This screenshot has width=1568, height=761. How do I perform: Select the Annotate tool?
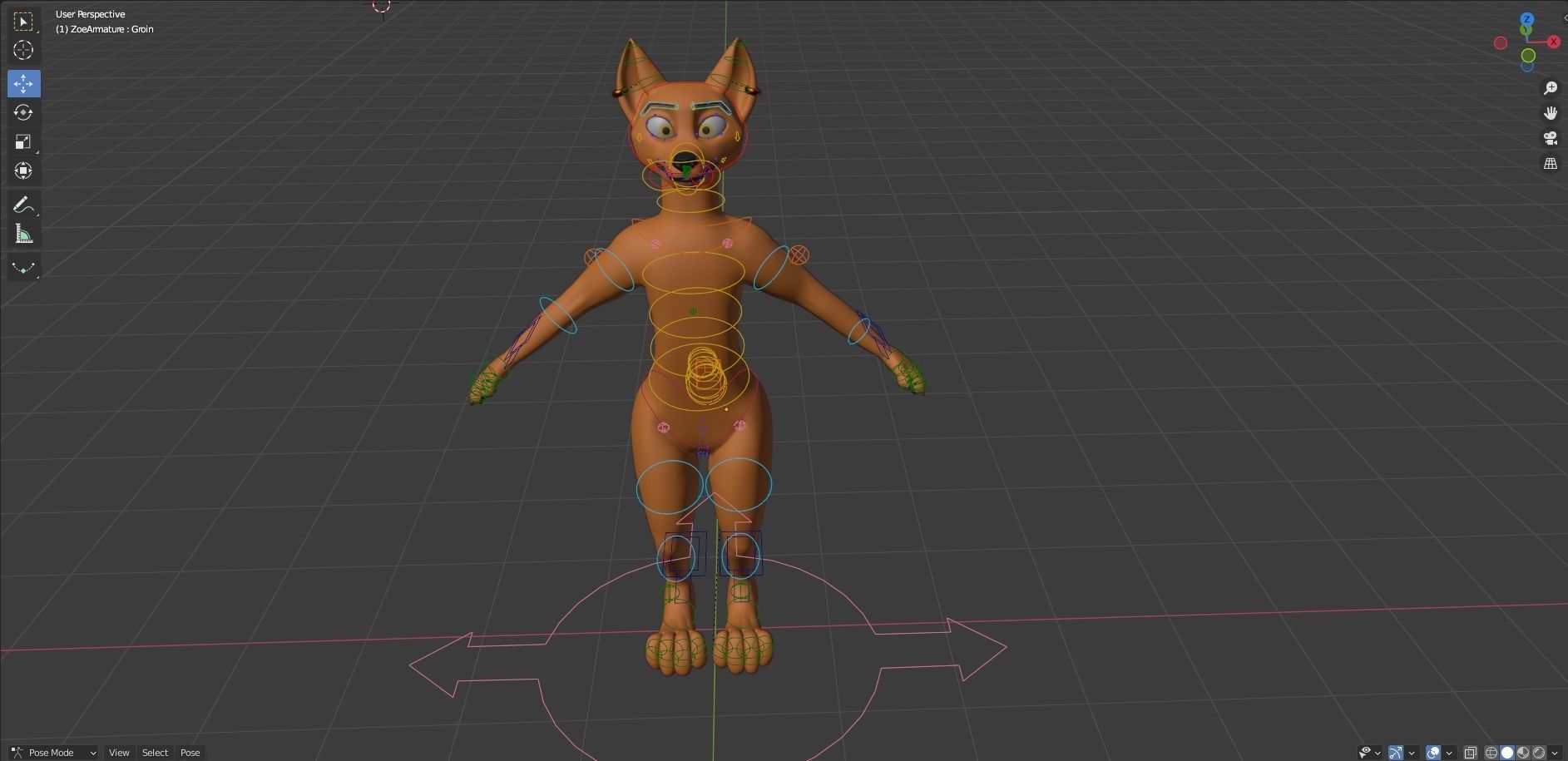click(23, 205)
